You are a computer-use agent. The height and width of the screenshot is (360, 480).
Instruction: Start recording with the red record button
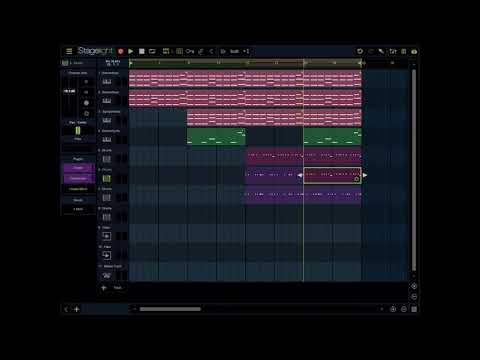click(x=121, y=51)
